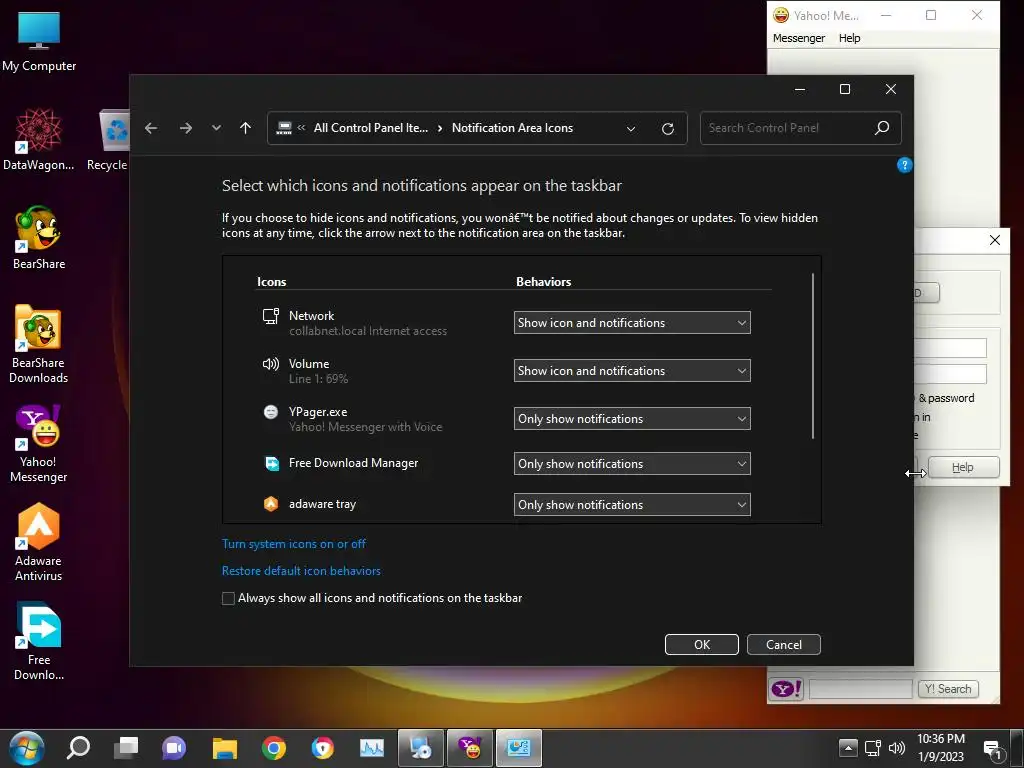Close the Yahoo login dialog
Image resolution: width=1024 pixels, height=768 pixels.
[995, 240]
